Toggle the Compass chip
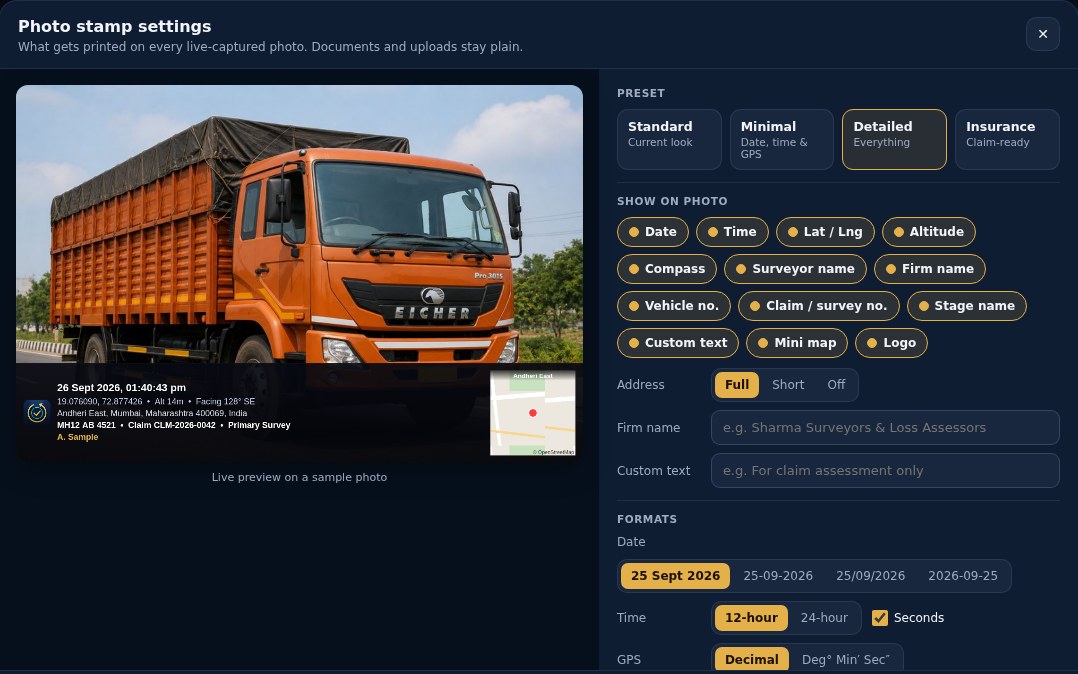 [x=667, y=269]
